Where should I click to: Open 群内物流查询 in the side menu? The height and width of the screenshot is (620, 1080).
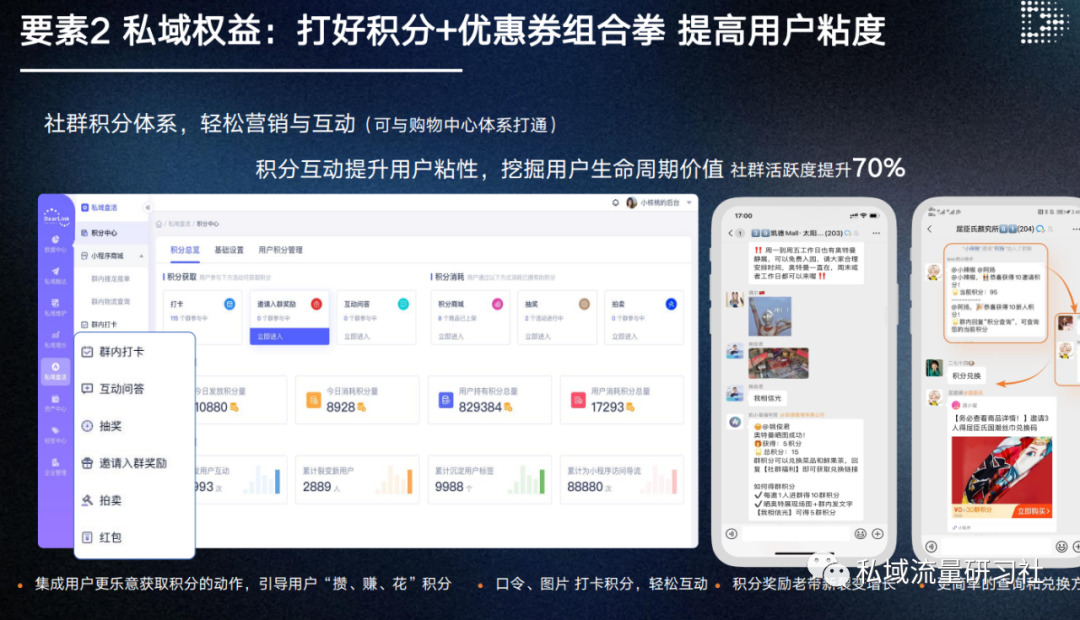coord(112,302)
